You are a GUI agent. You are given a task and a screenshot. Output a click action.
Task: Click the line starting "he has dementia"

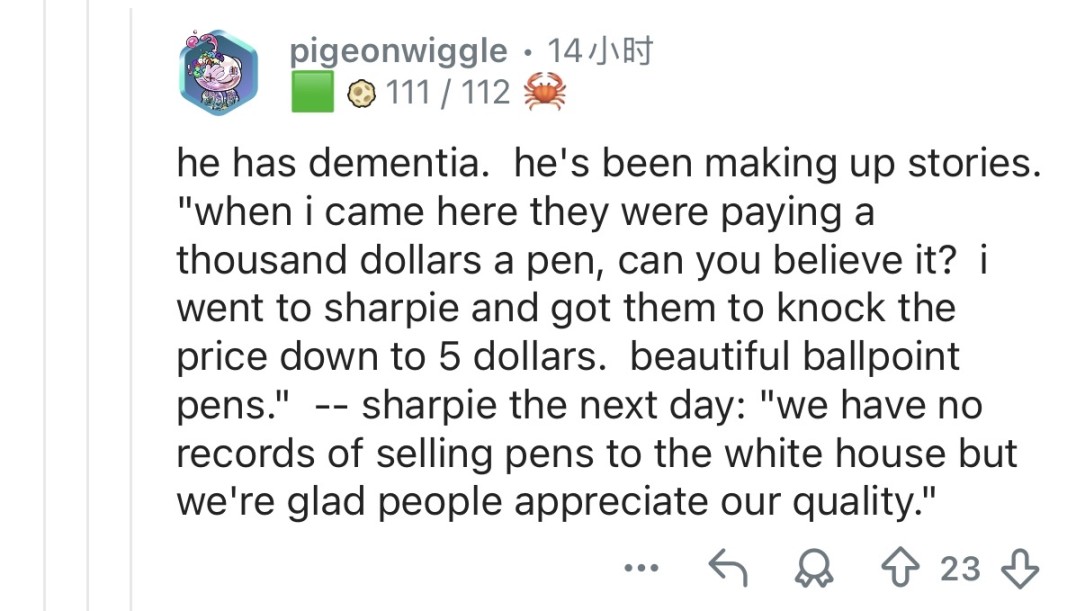(607, 165)
